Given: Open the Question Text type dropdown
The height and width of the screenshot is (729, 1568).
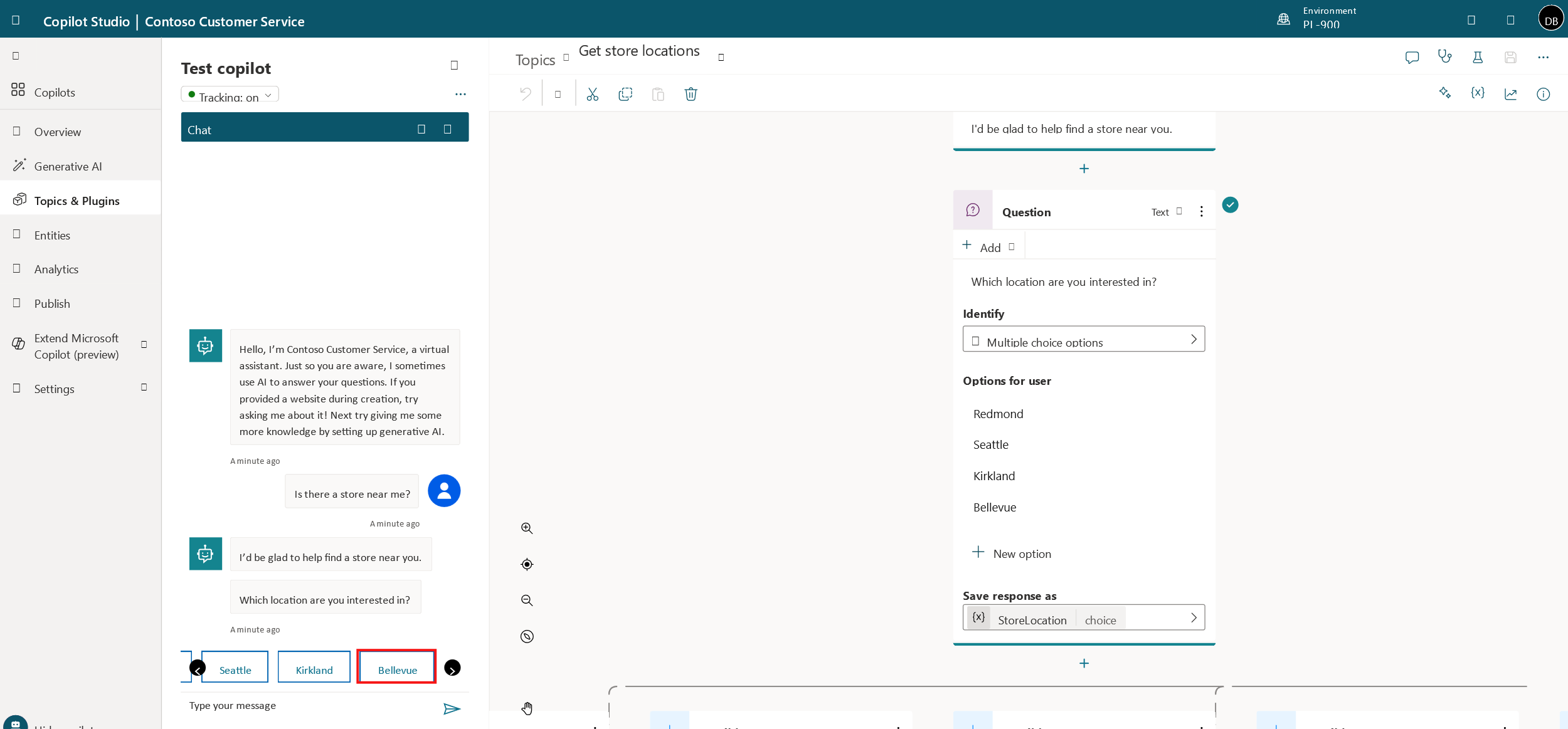Looking at the screenshot, I should pos(1167,212).
